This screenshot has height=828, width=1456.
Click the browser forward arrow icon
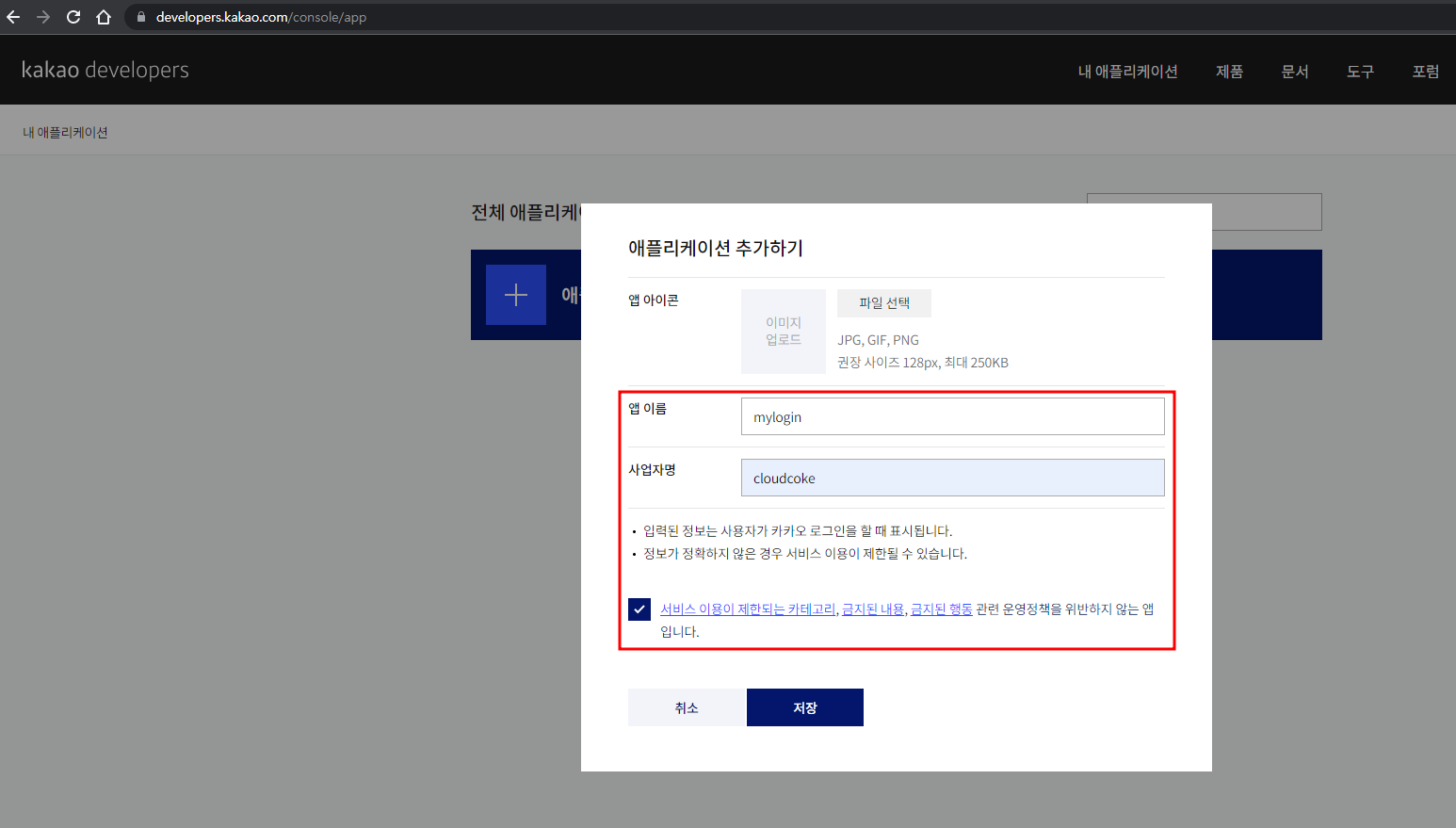point(44,16)
